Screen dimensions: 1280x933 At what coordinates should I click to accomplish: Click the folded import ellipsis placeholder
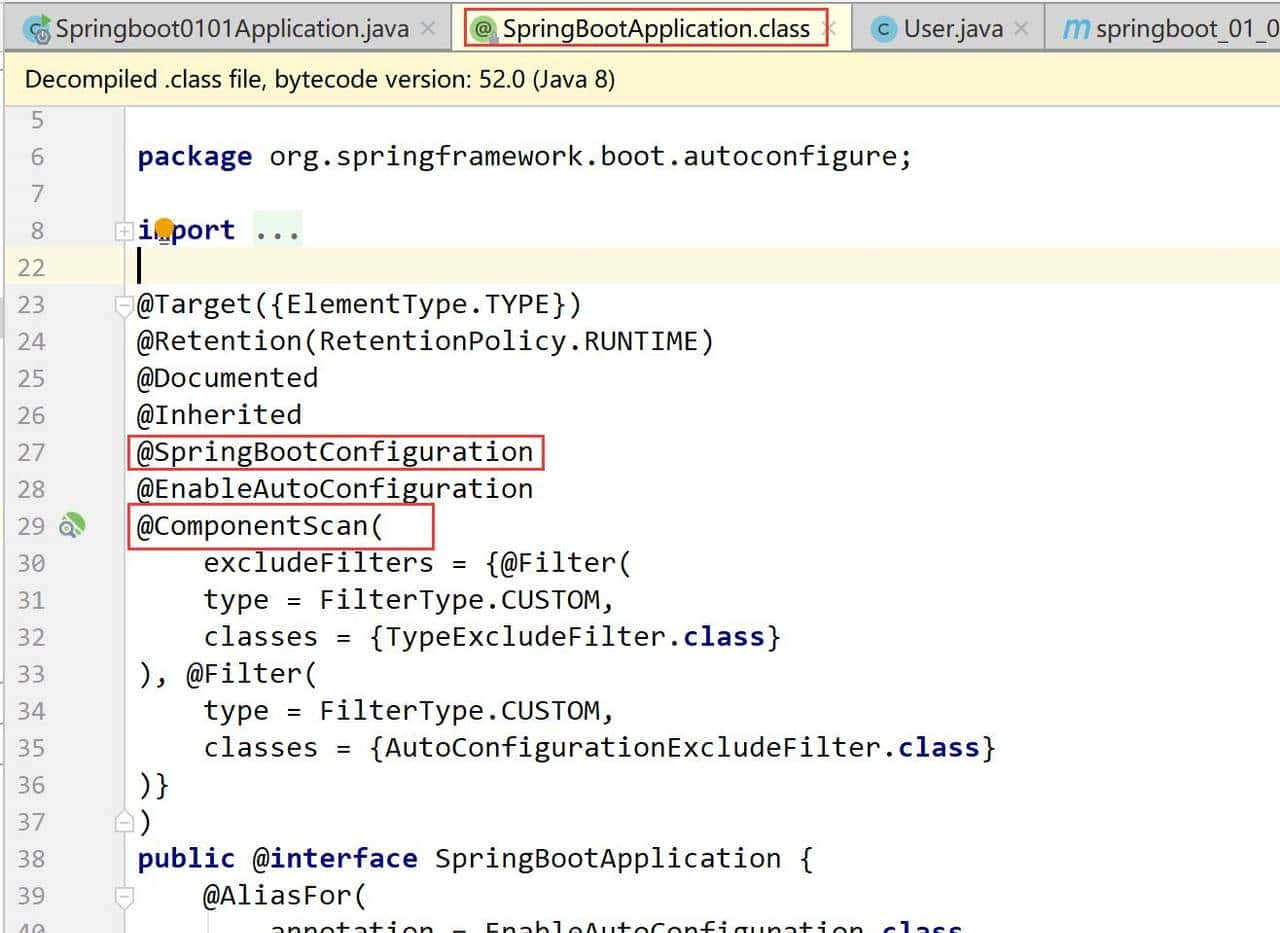click(277, 230)
